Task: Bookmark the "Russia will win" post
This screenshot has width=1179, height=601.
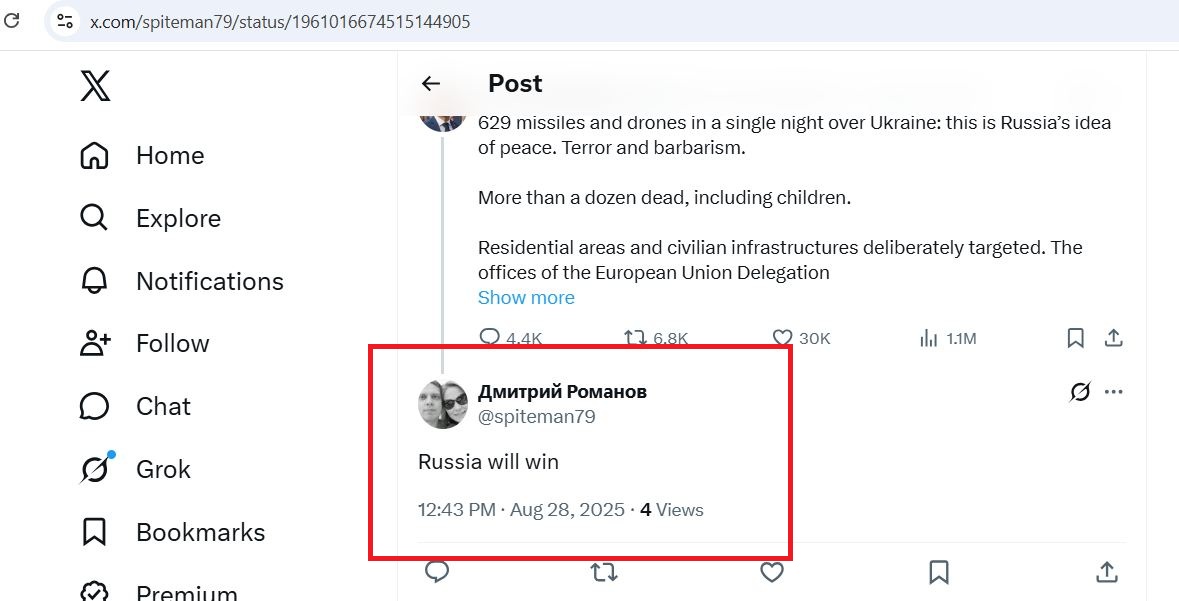Action: (x=938, y=573)
